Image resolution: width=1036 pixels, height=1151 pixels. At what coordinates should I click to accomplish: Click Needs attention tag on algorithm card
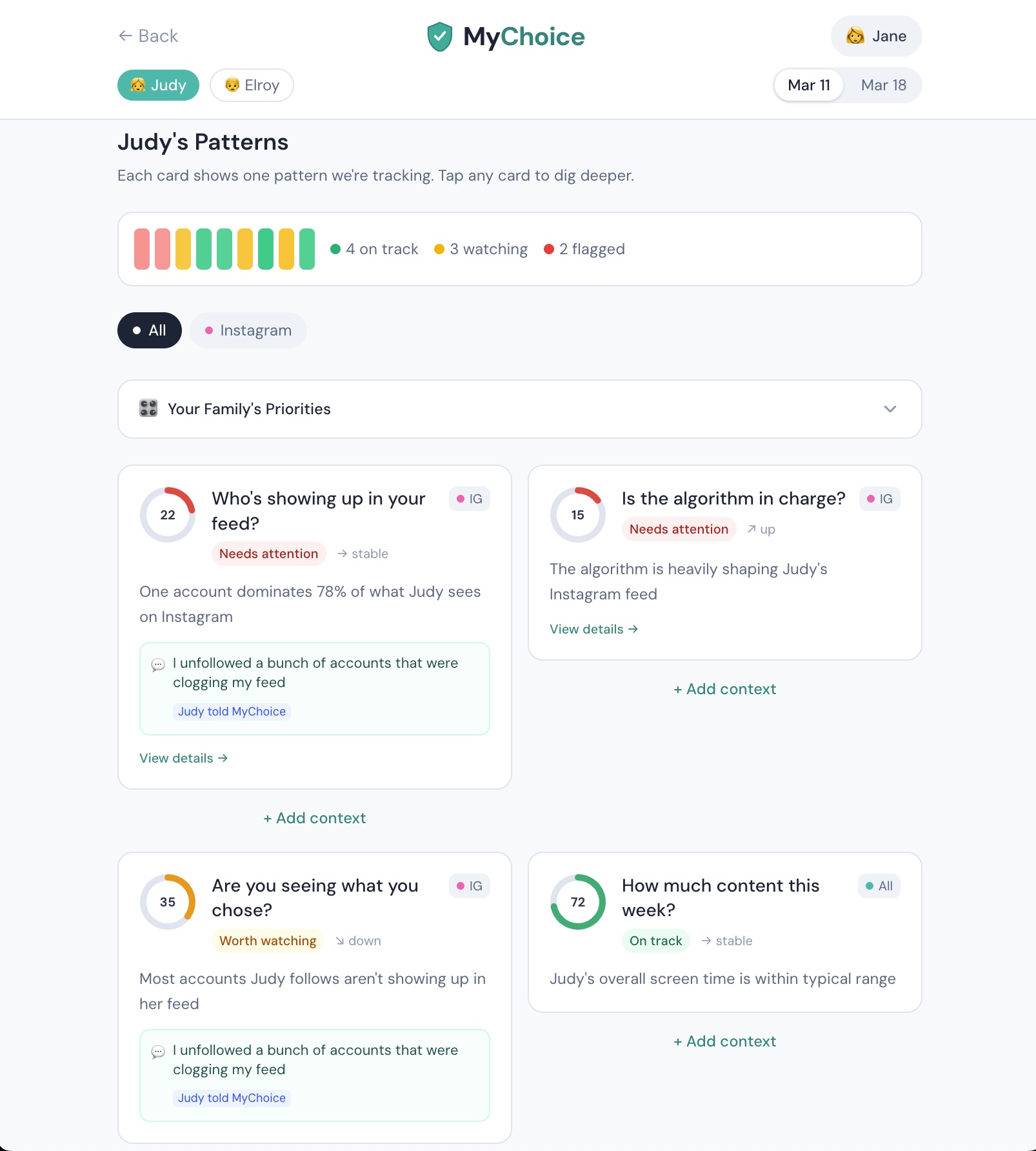679,529
